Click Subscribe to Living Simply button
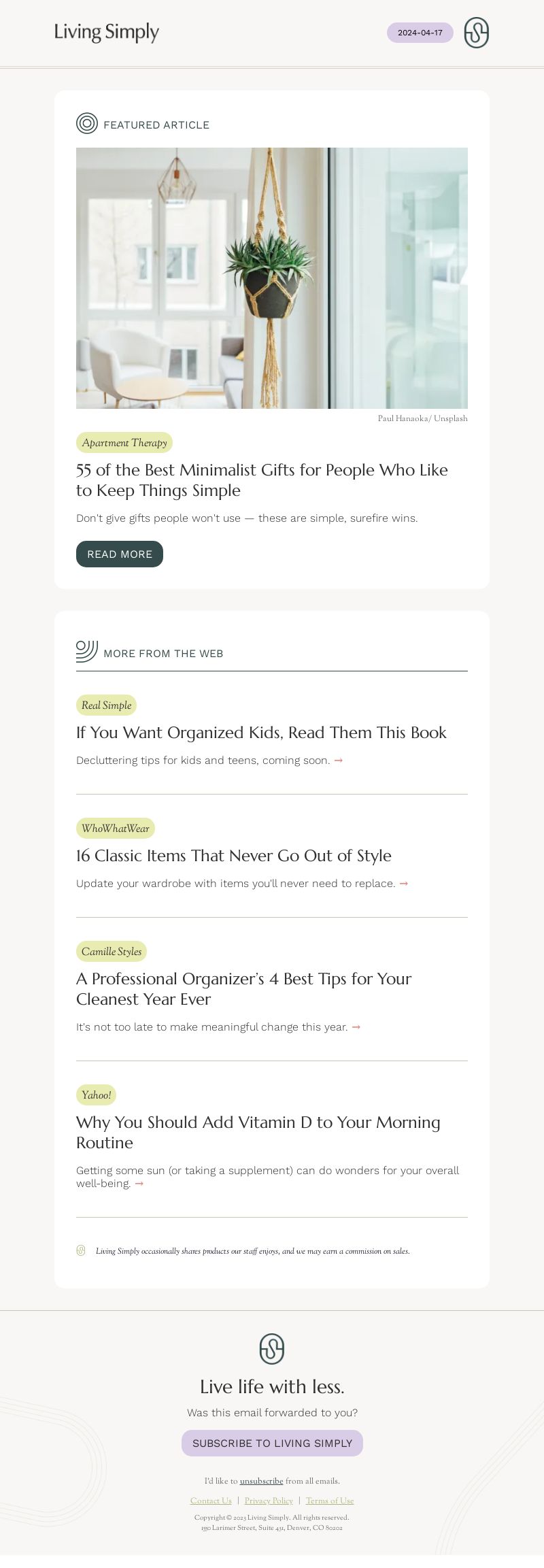This screenshot has width=544, height=1568. click(272, 1443)
